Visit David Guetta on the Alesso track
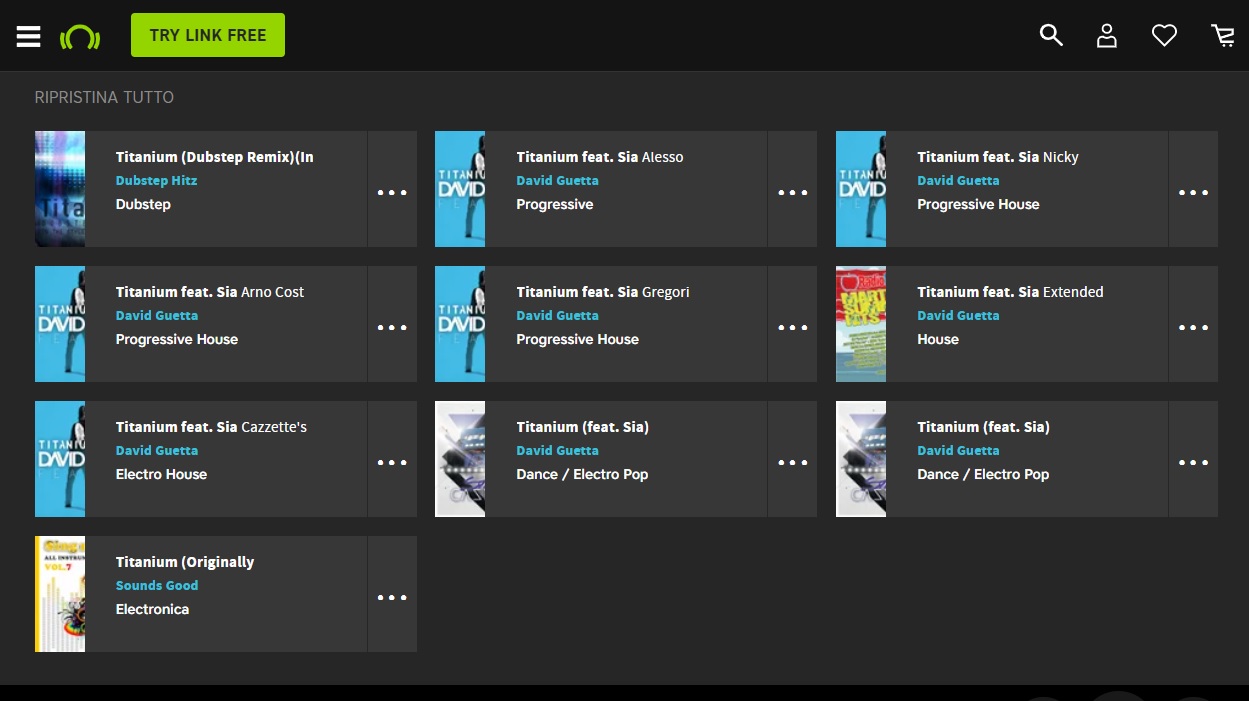Screen dimensions: 1249x701 point(558,181)
